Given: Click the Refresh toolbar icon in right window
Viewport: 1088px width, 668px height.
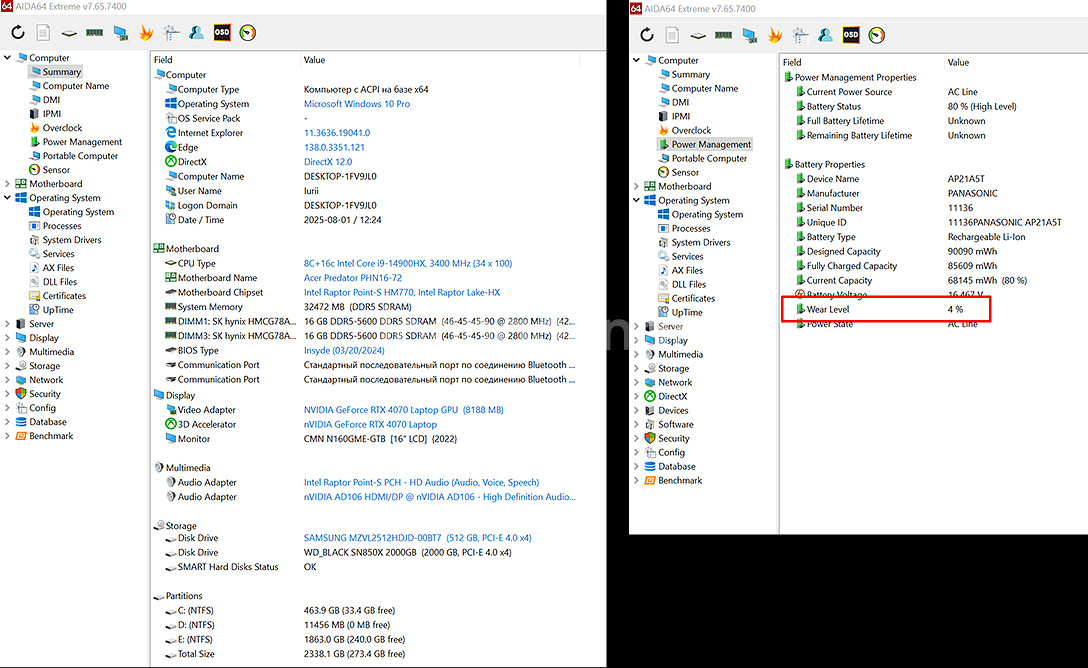Looking at the screenshot, I should point(647,35).
